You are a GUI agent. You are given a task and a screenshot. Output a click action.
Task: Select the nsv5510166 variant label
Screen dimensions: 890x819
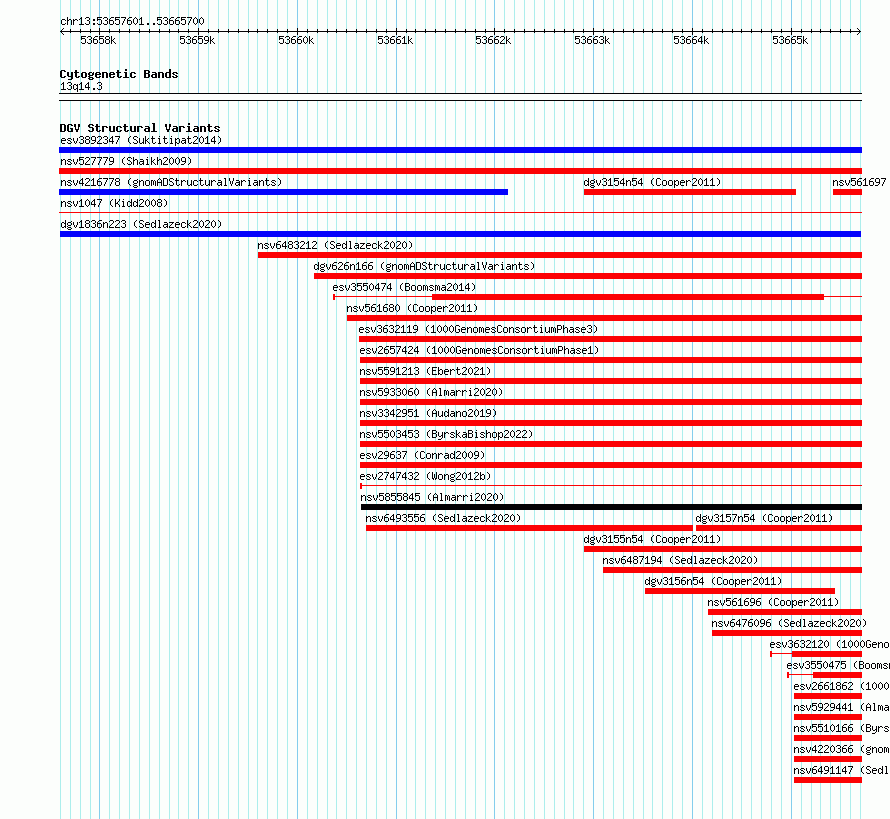841,728
